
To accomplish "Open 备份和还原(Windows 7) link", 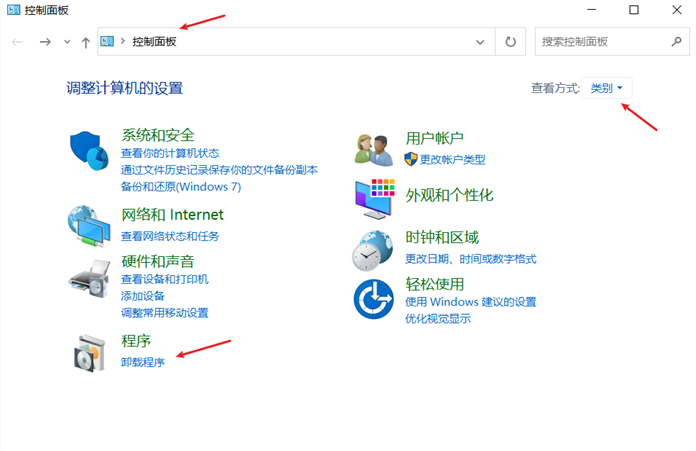I will point(180,186).
